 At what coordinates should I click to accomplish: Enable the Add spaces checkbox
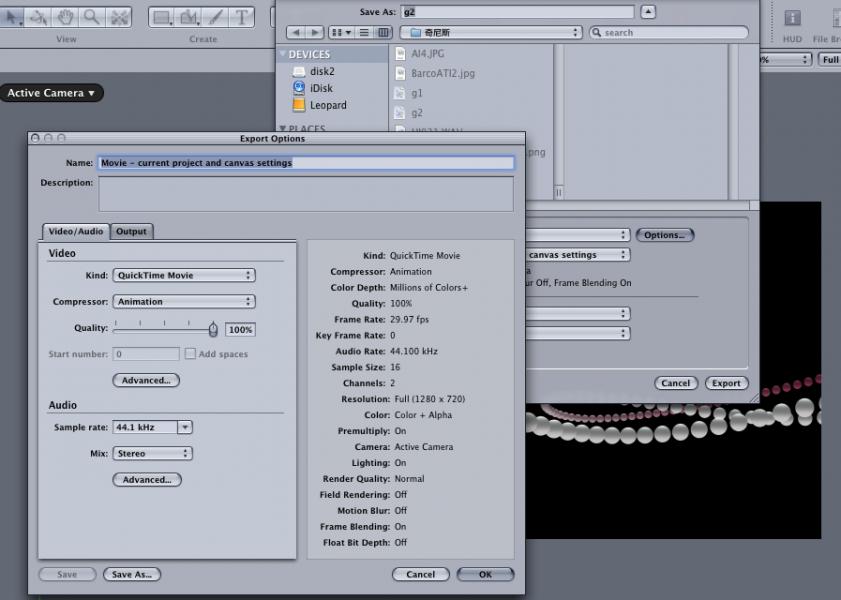click(190, 354)
